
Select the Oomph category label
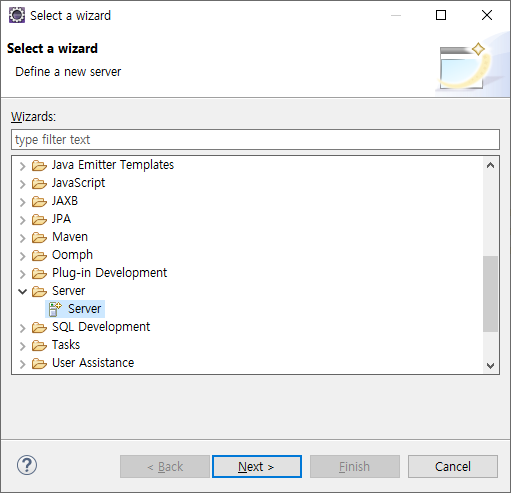coord(72,255)
